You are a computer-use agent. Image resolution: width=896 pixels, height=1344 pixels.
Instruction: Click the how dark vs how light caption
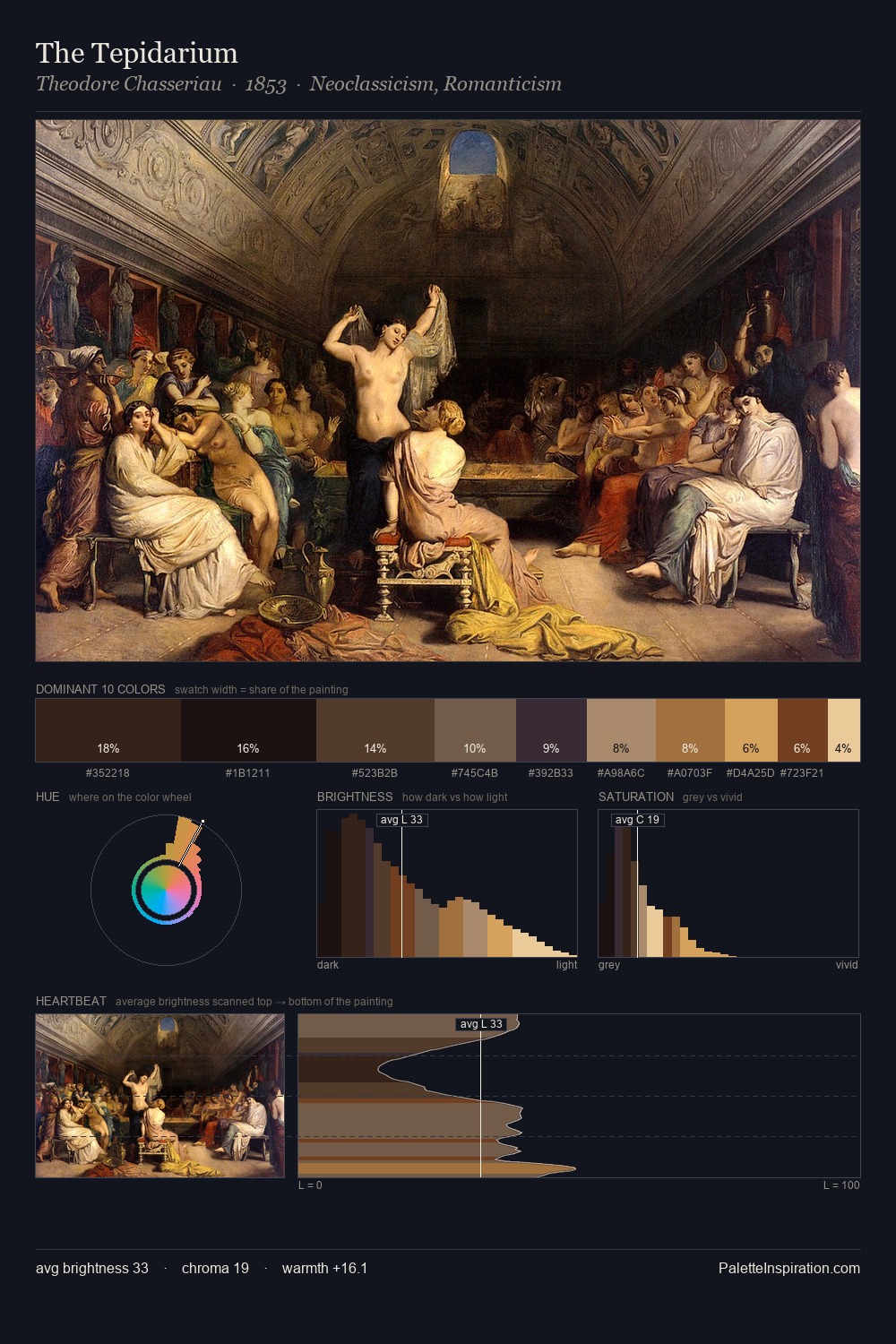[x=455, y=797]
